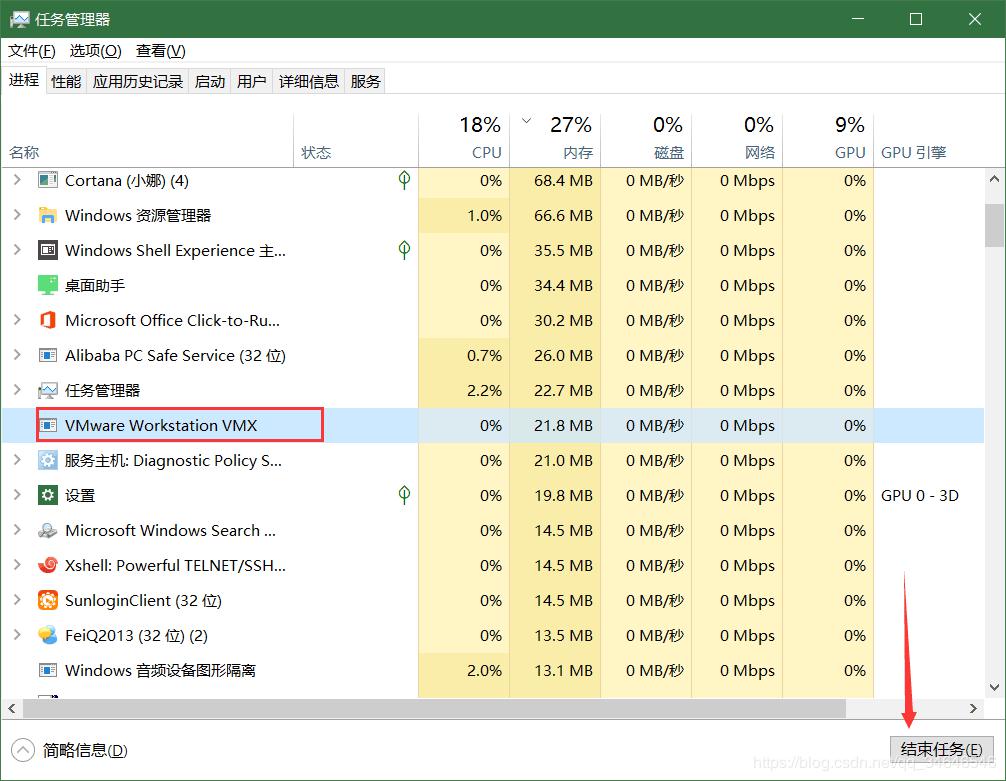Expand the FeiQ2013 process group
Screen dimensions: 1006x781
pyautogui.click(x=17, y=635)
